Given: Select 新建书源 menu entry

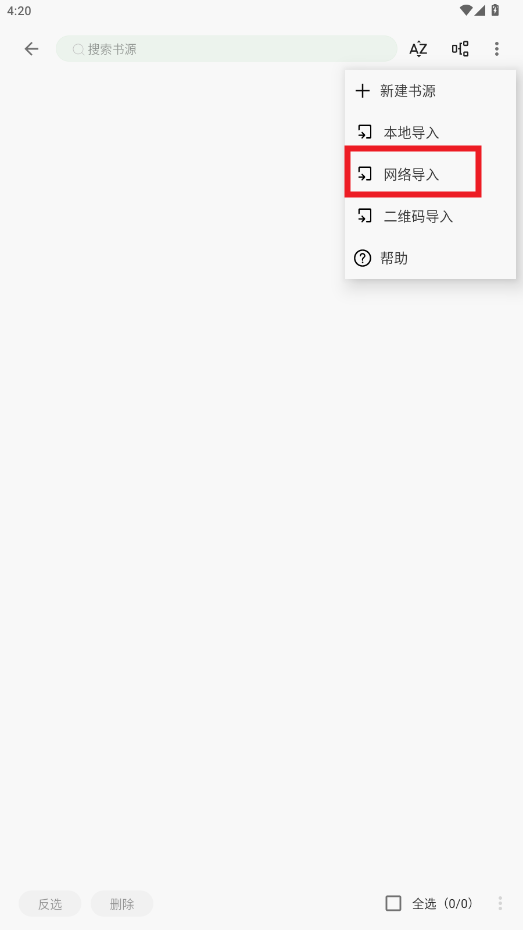Looking at the screenshot, I should point(430,91).
